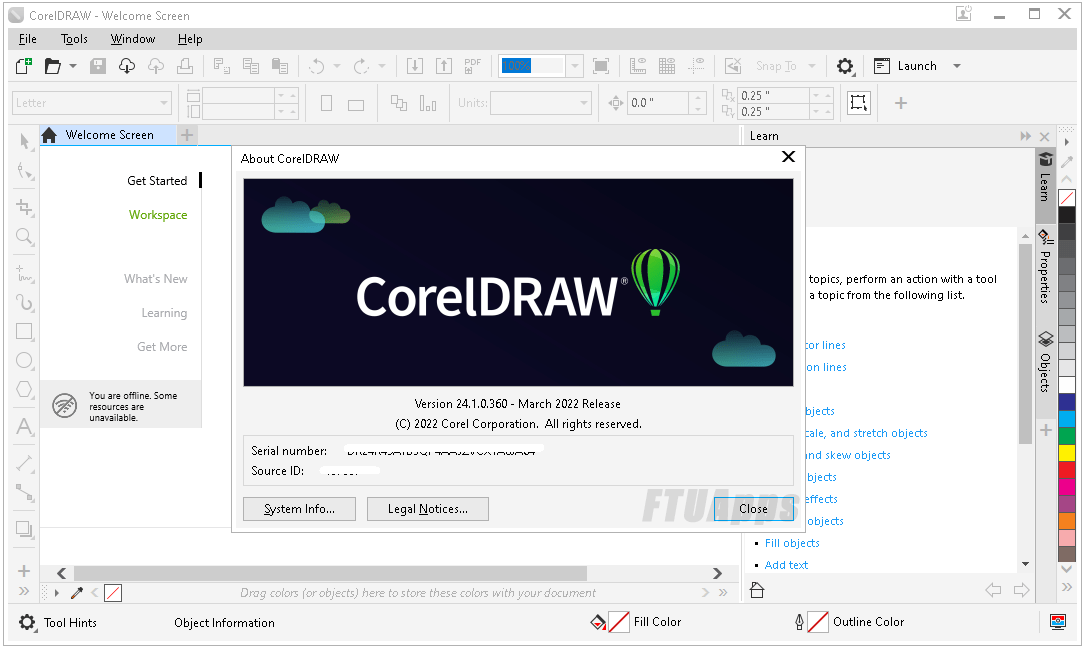The width and height of the screenshot is (1084, 648).
Task: Select the Pick tool
Action: click(x=24, y=141)
